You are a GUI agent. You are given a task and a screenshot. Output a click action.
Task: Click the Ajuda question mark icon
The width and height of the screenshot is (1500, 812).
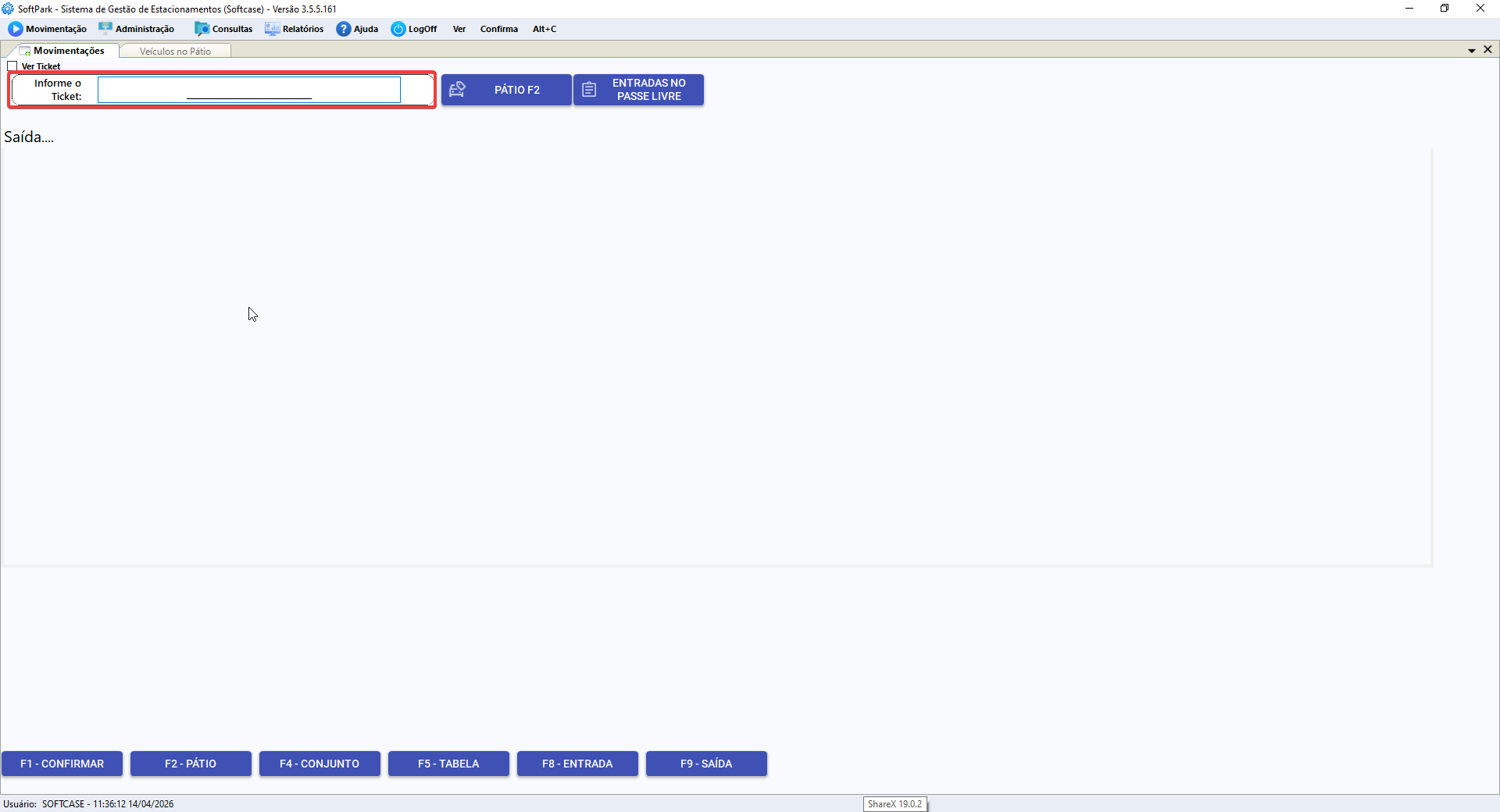pyautogui.click(x=344, y=29)
